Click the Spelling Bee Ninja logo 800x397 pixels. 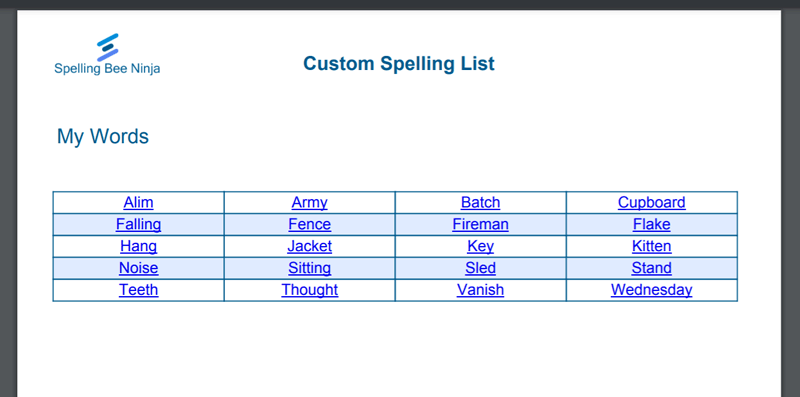tap(107, 54)
